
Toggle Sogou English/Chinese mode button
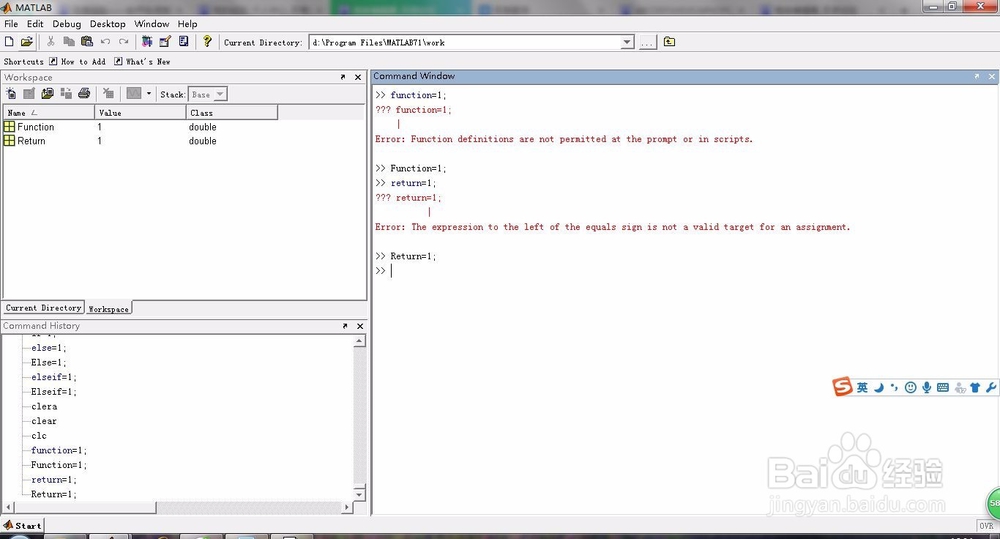[x=862, y=387]
